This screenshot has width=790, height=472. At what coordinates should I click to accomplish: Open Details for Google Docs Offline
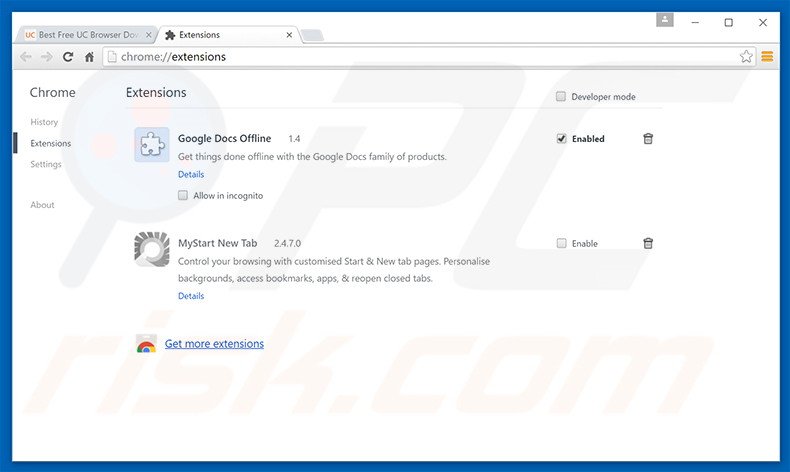click(x=191, y=174)
